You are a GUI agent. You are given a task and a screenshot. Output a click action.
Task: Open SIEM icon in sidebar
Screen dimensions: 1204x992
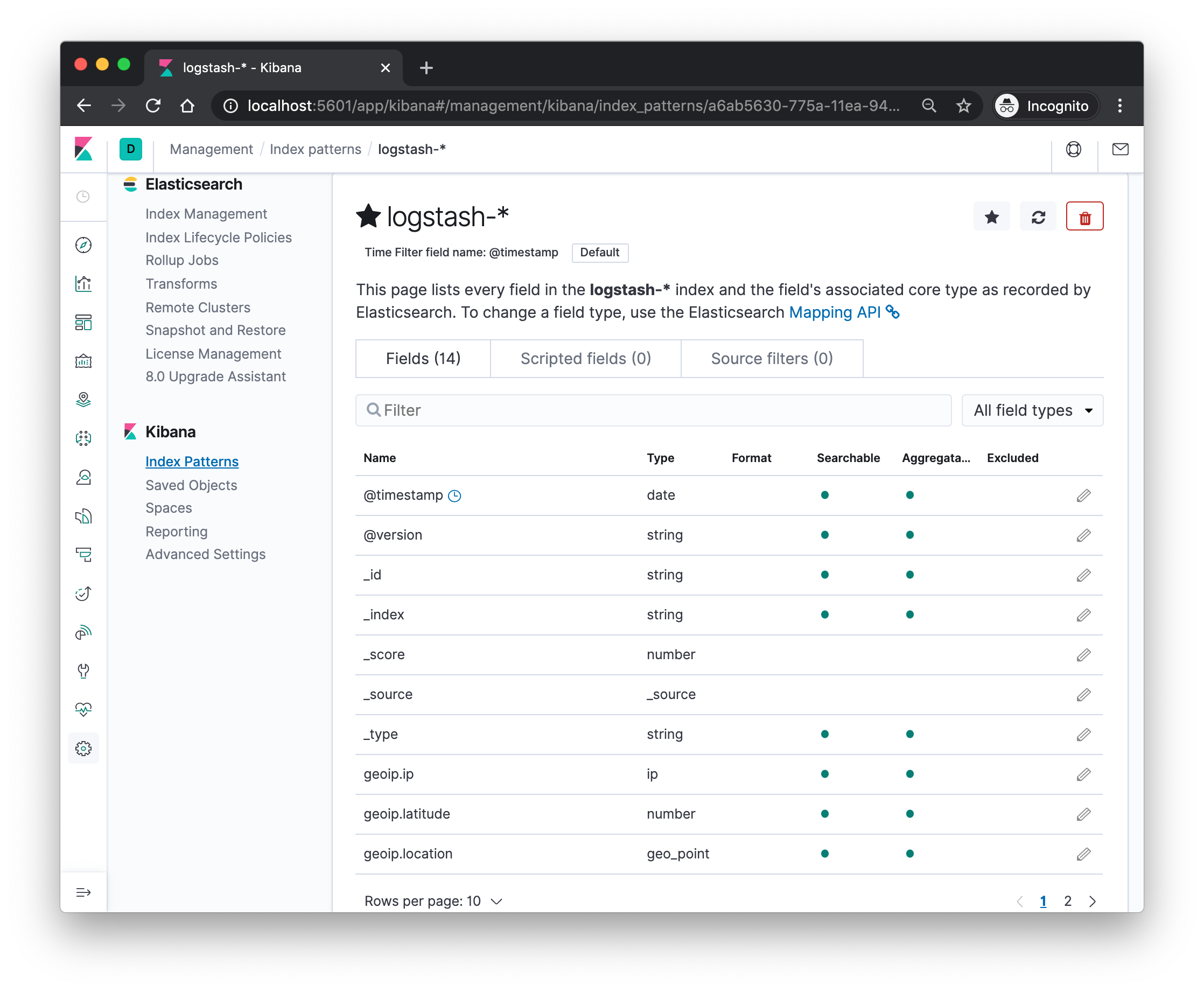pyautogui.click(x=83, y=633)
